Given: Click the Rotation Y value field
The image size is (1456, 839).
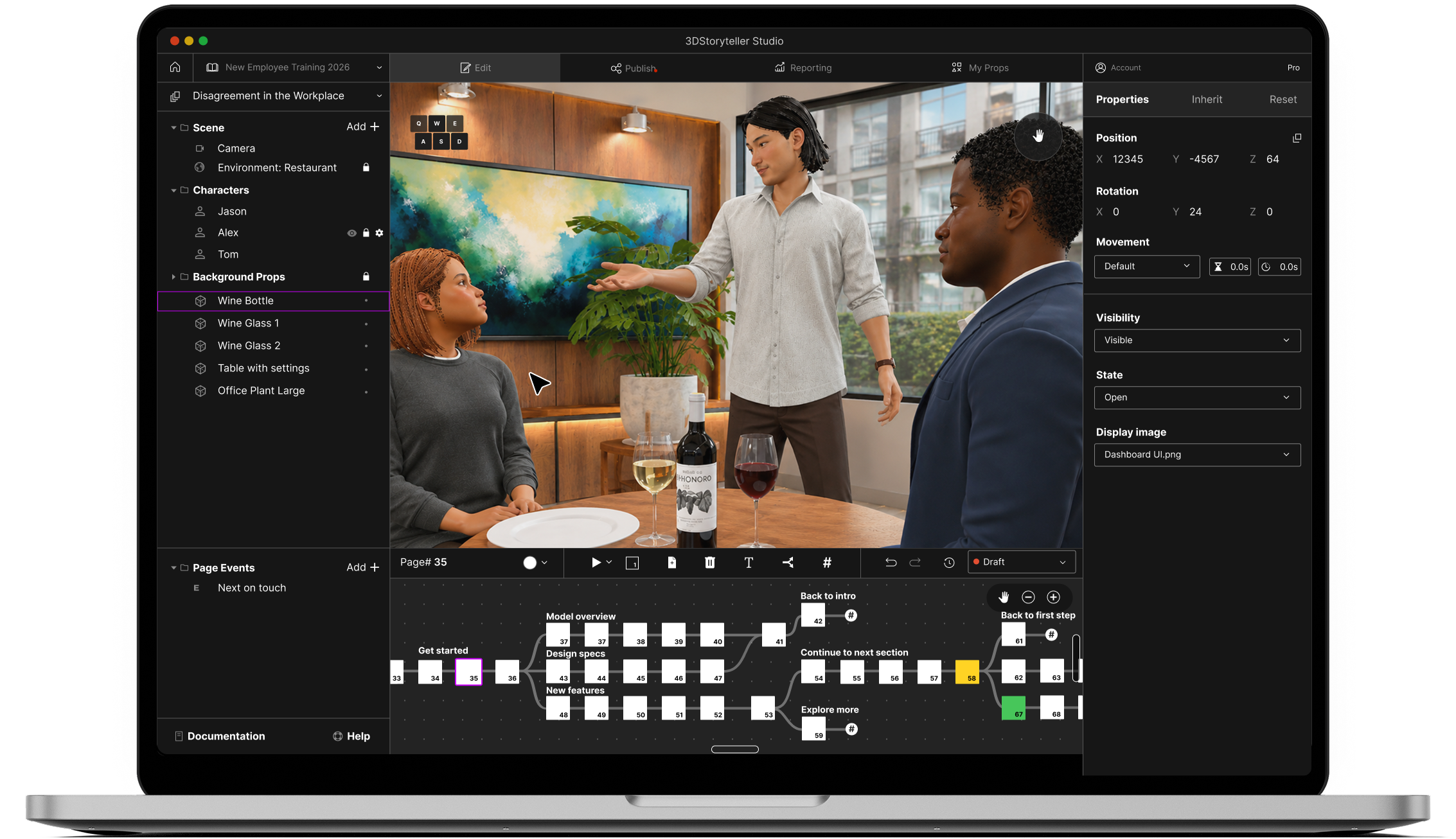Looking at the screenshot, I should point(1195,212).
